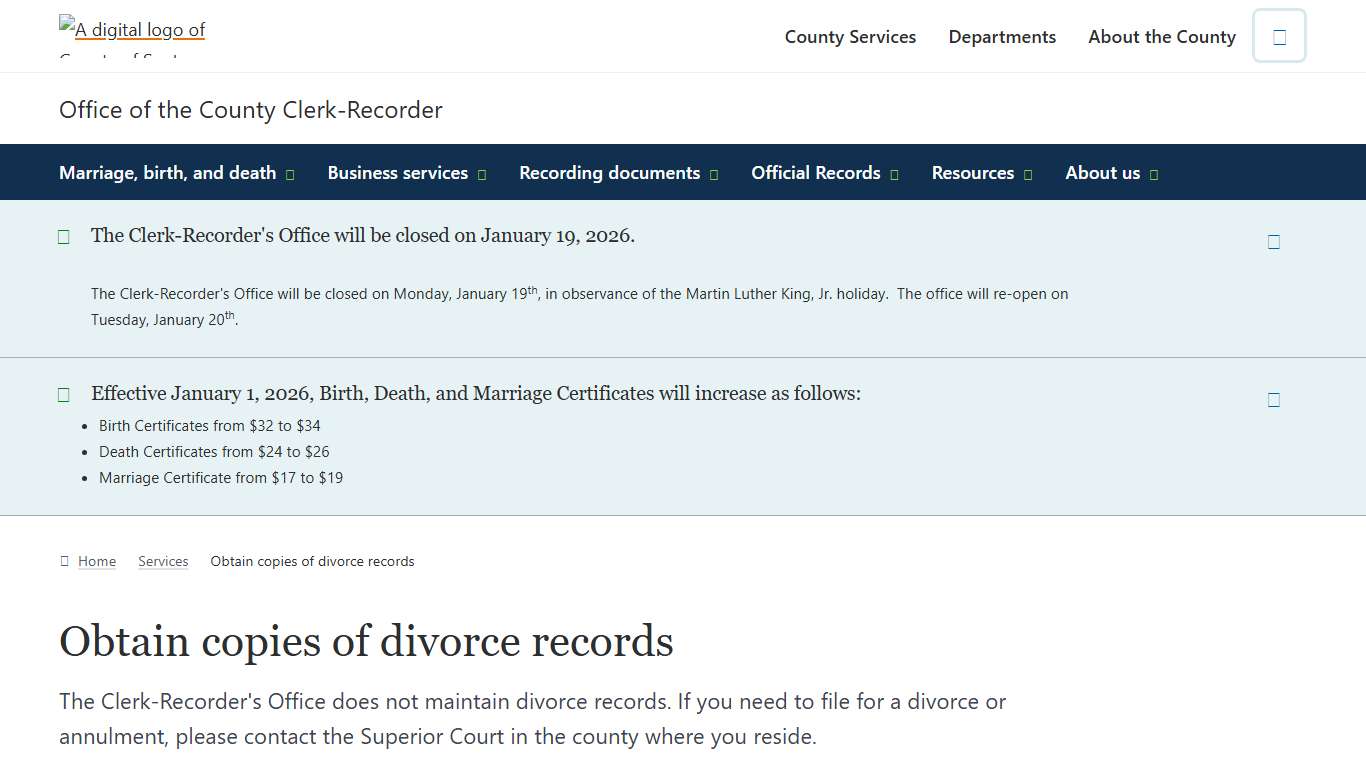Open the "Services" breadcrumb link

(x=163, y=561)
